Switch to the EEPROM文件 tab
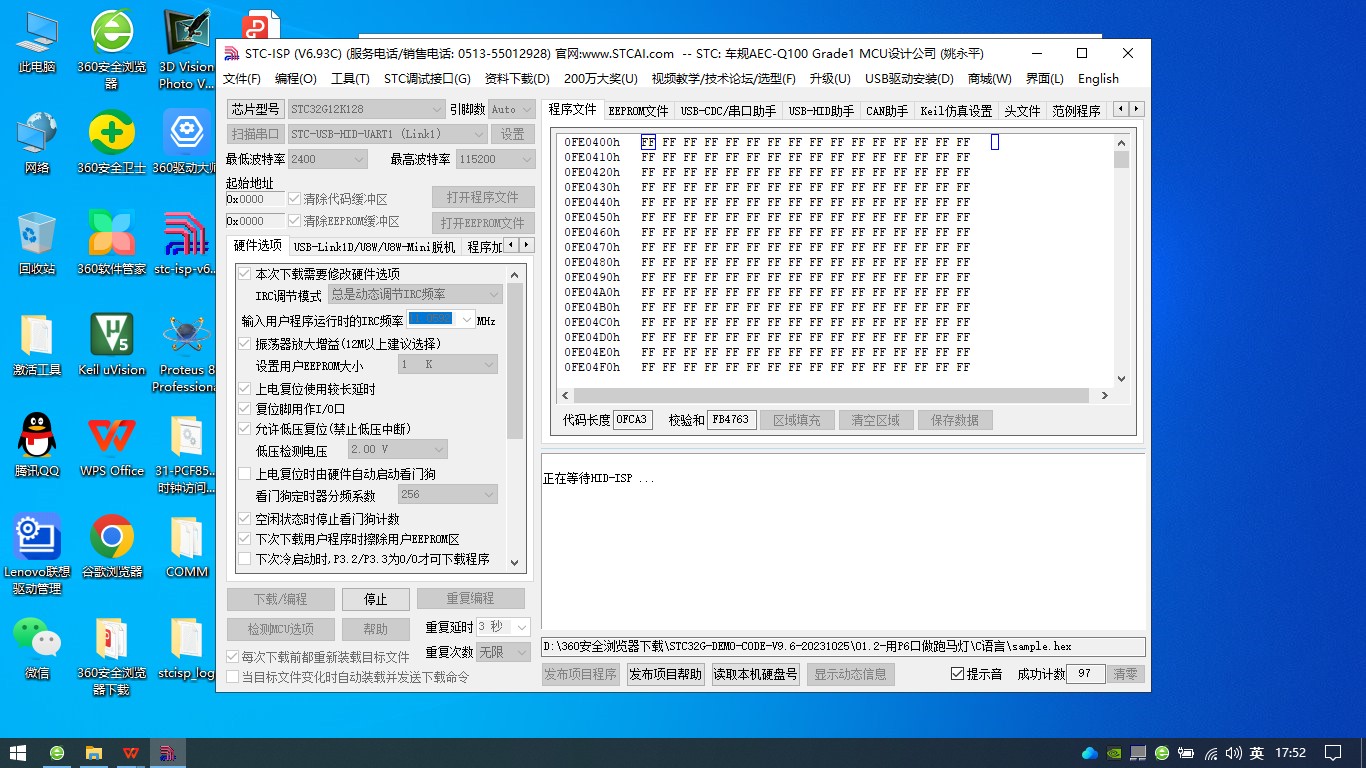Viewport: 1366px width, 768px height. [x=638, y=111]
